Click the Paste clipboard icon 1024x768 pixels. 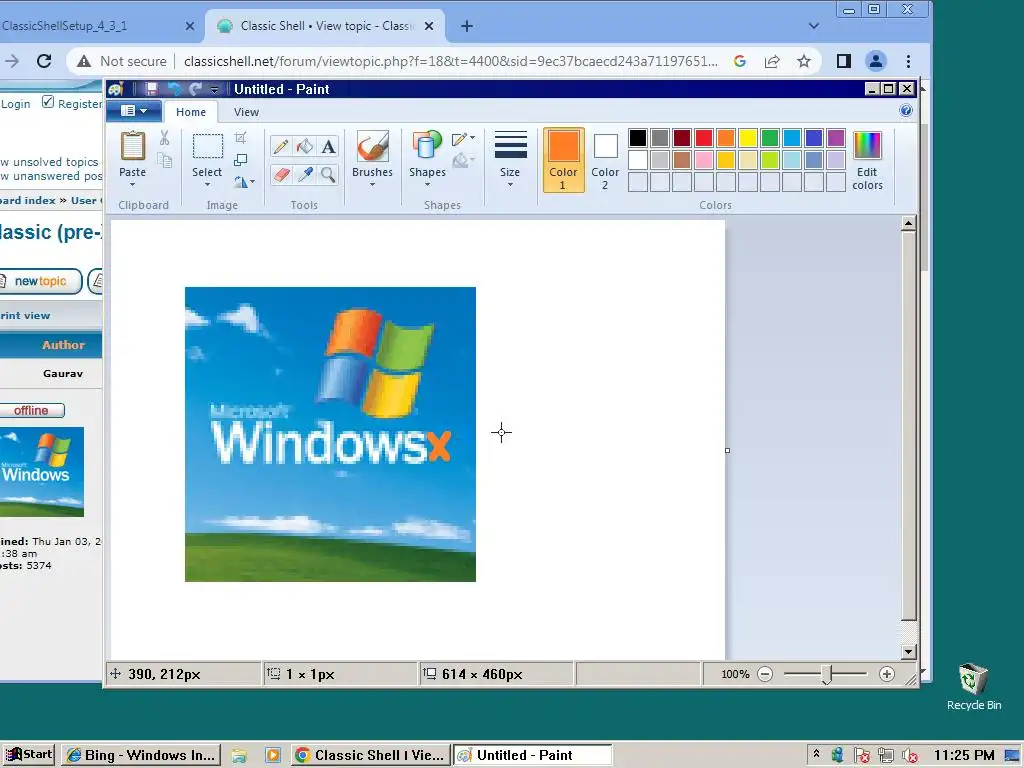tap(133, 146)
